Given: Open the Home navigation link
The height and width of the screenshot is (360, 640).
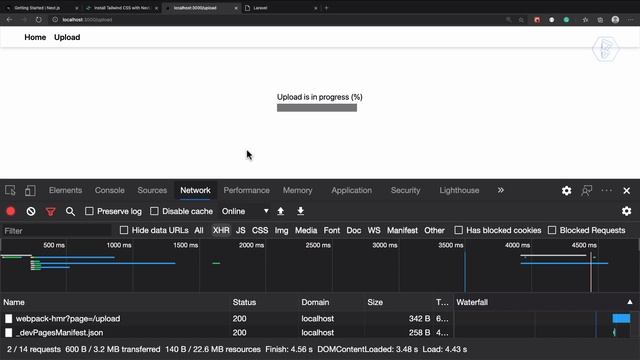Looking at the screenshot, I should [35, 37].
